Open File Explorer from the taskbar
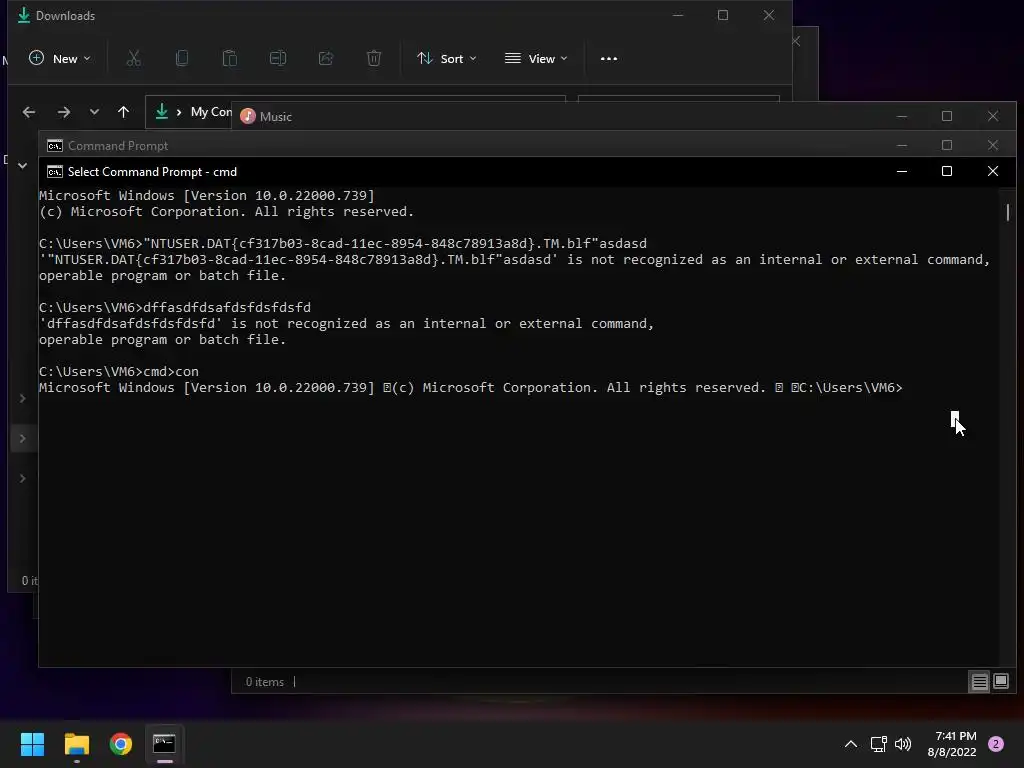The width and height of the screenshot is (1024, 768). (x=76, y=744)
